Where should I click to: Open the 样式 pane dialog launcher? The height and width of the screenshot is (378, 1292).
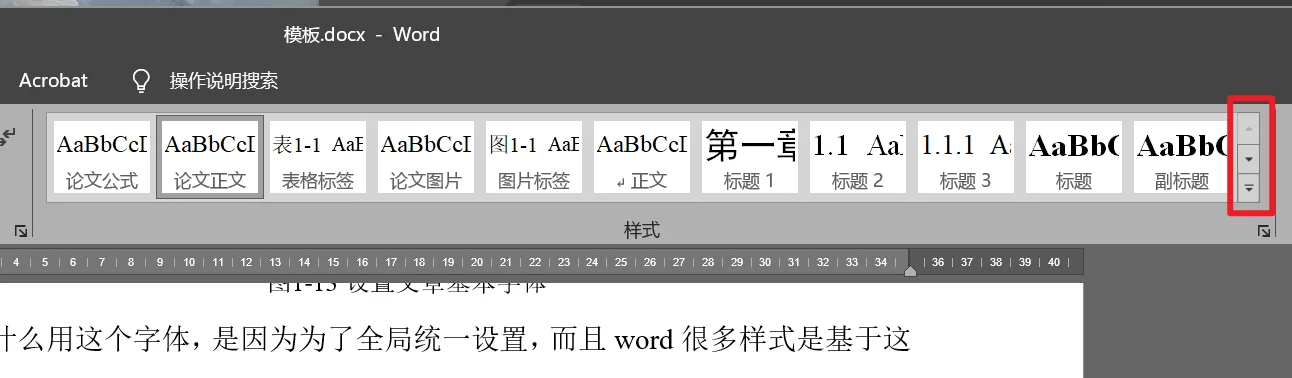tap(1264, 231)
